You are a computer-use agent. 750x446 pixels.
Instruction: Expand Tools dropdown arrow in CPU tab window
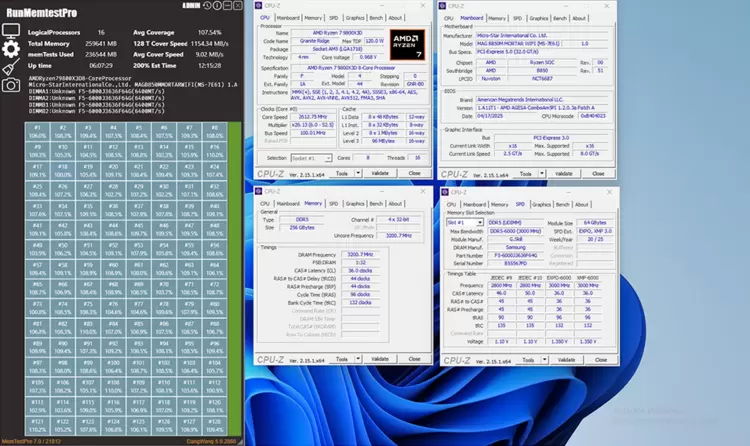point(356,173)
